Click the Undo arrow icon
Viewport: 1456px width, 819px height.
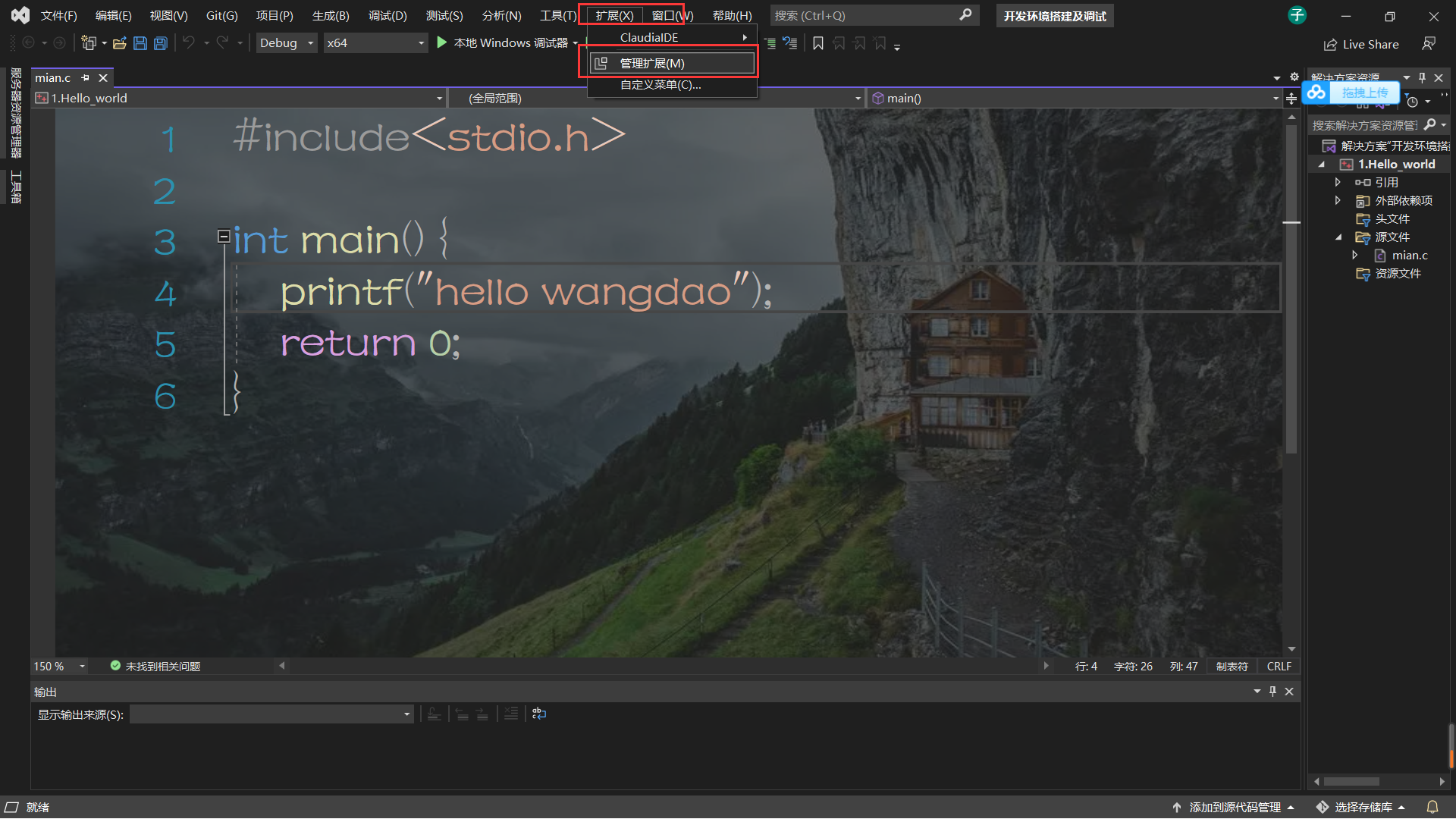(x=189, y=42)
